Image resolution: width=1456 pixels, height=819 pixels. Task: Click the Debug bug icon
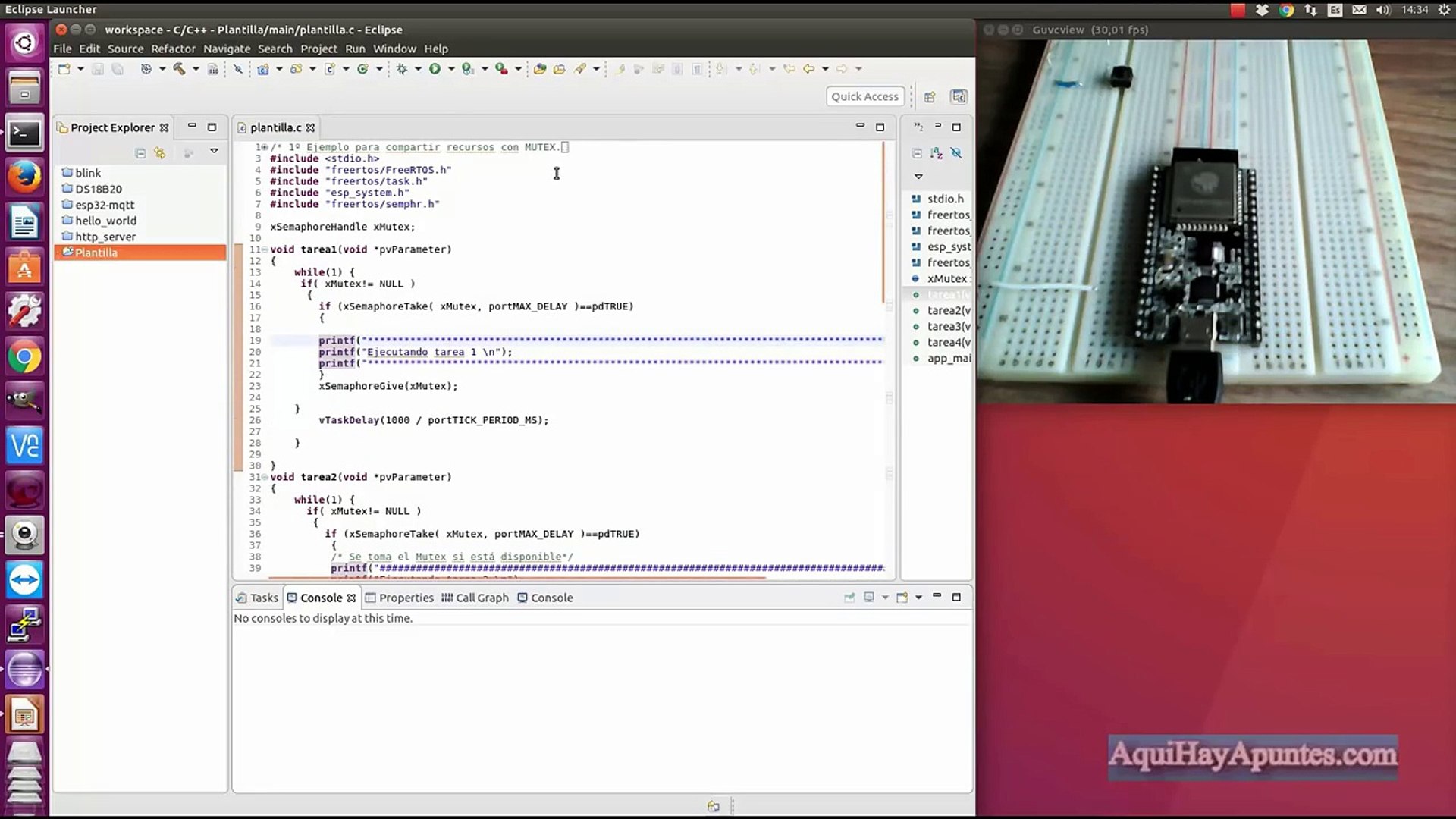click(x=402, y=69)
